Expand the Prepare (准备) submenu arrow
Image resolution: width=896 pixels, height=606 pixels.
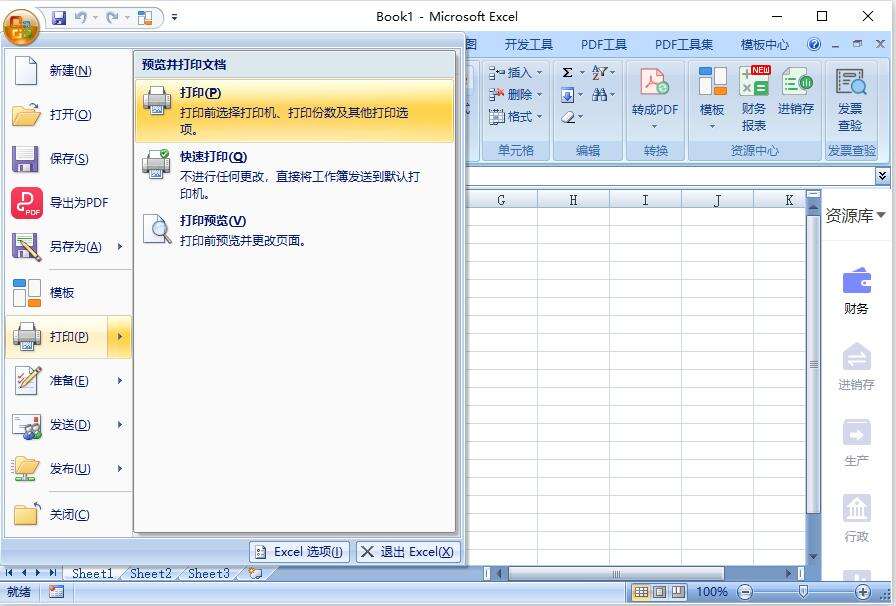coord(120,381)
